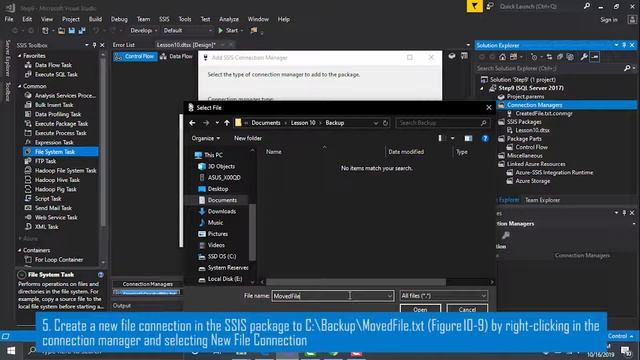Open the file type filter dropdown All files

(443, 296)
